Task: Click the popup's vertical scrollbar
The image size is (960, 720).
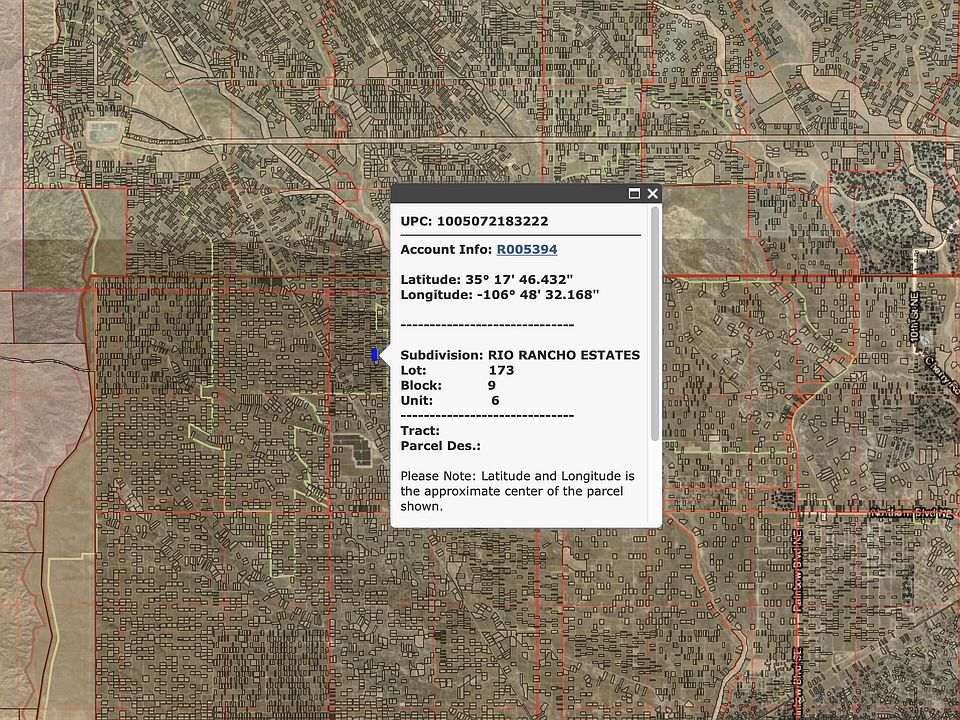Action: point(655,323)
